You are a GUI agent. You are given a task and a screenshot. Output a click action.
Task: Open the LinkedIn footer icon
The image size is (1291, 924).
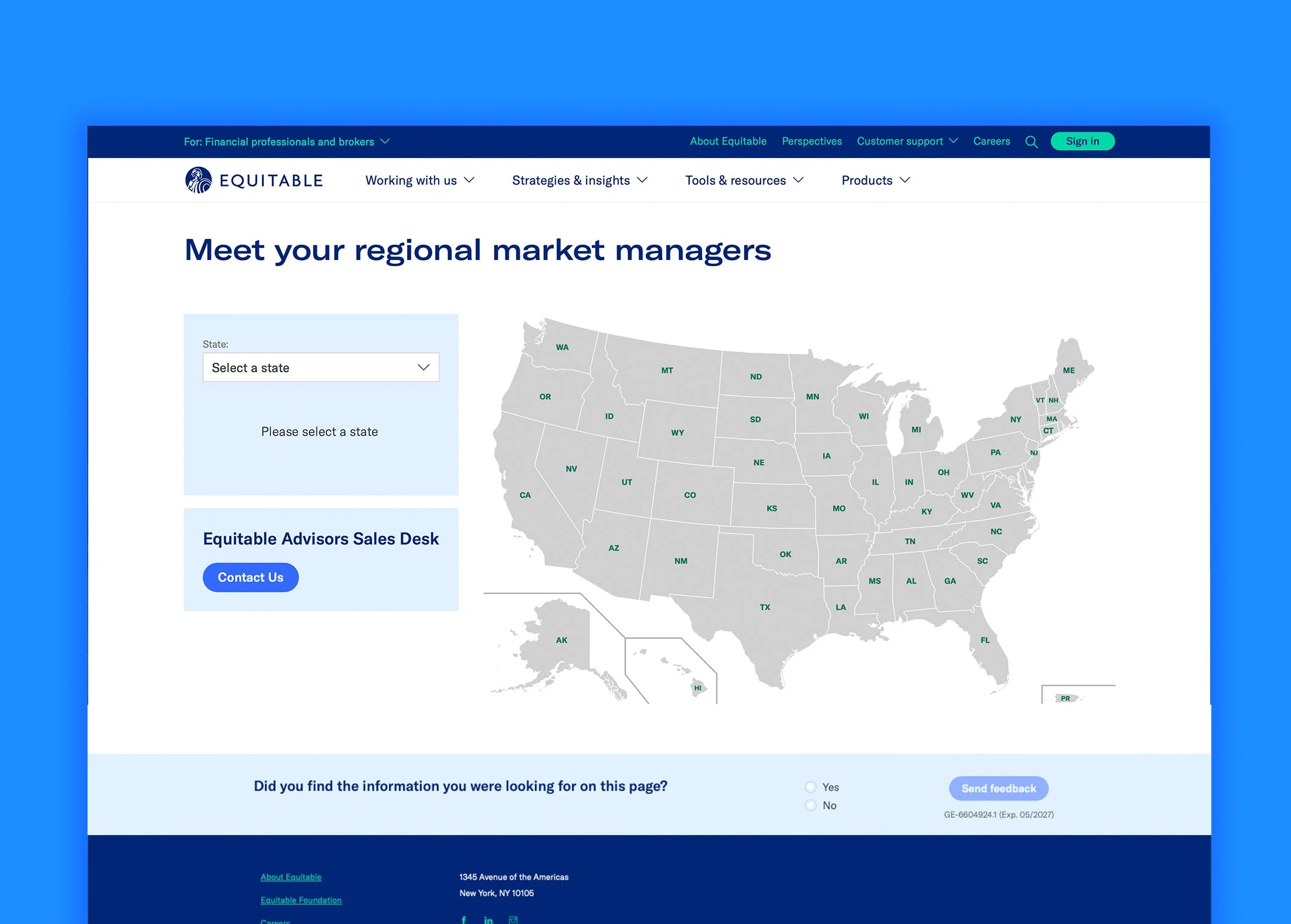coord(488,920)
